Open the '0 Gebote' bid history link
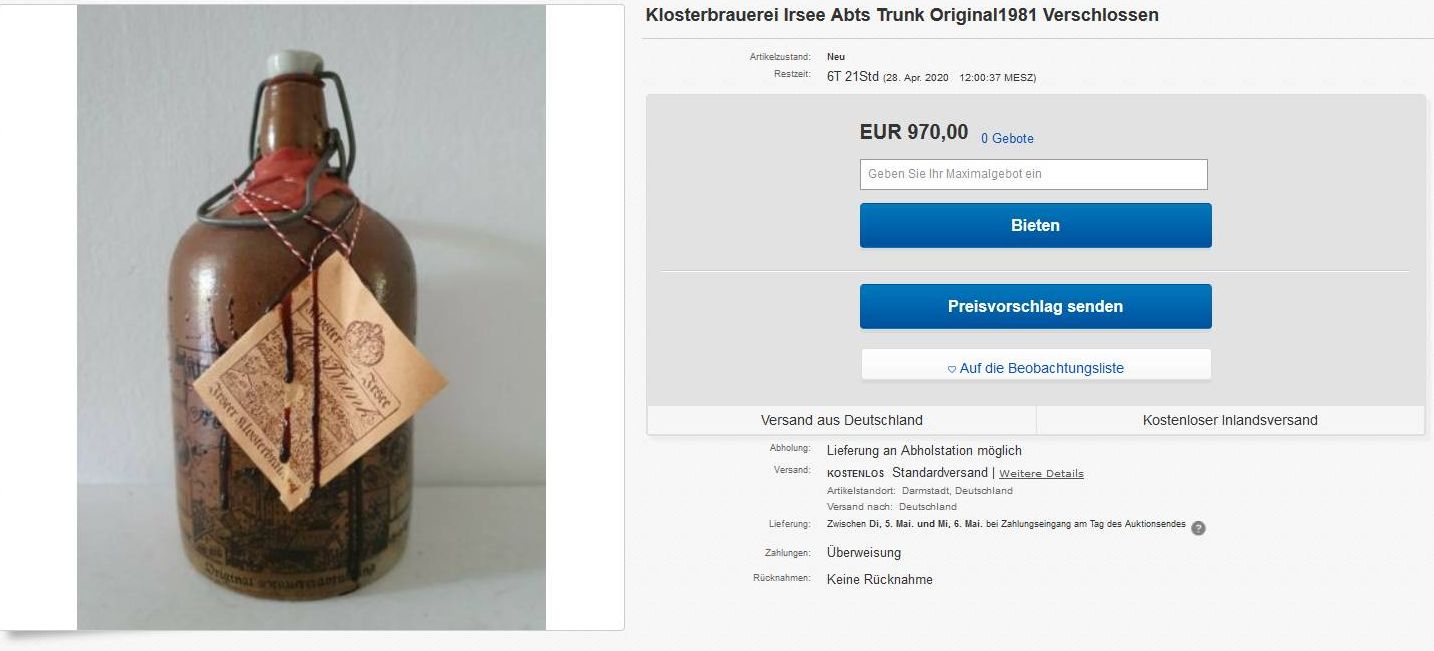 click(1007, 139)
